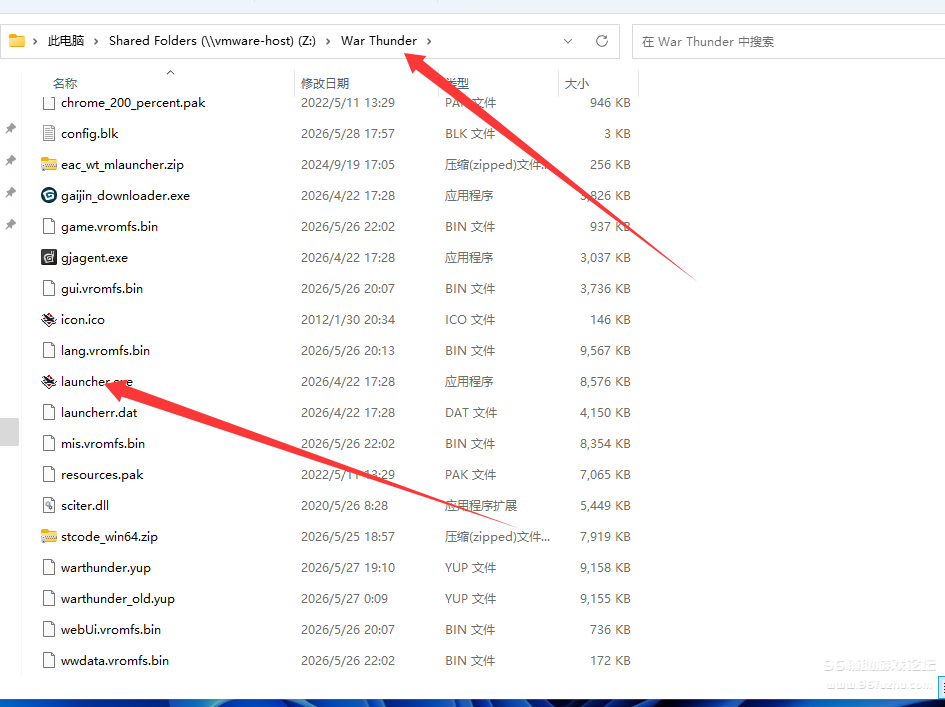Screen dimensions: 945x707
Task: Select the chrome_200_percent.pak file icon
Action: [x=49, y=102]
